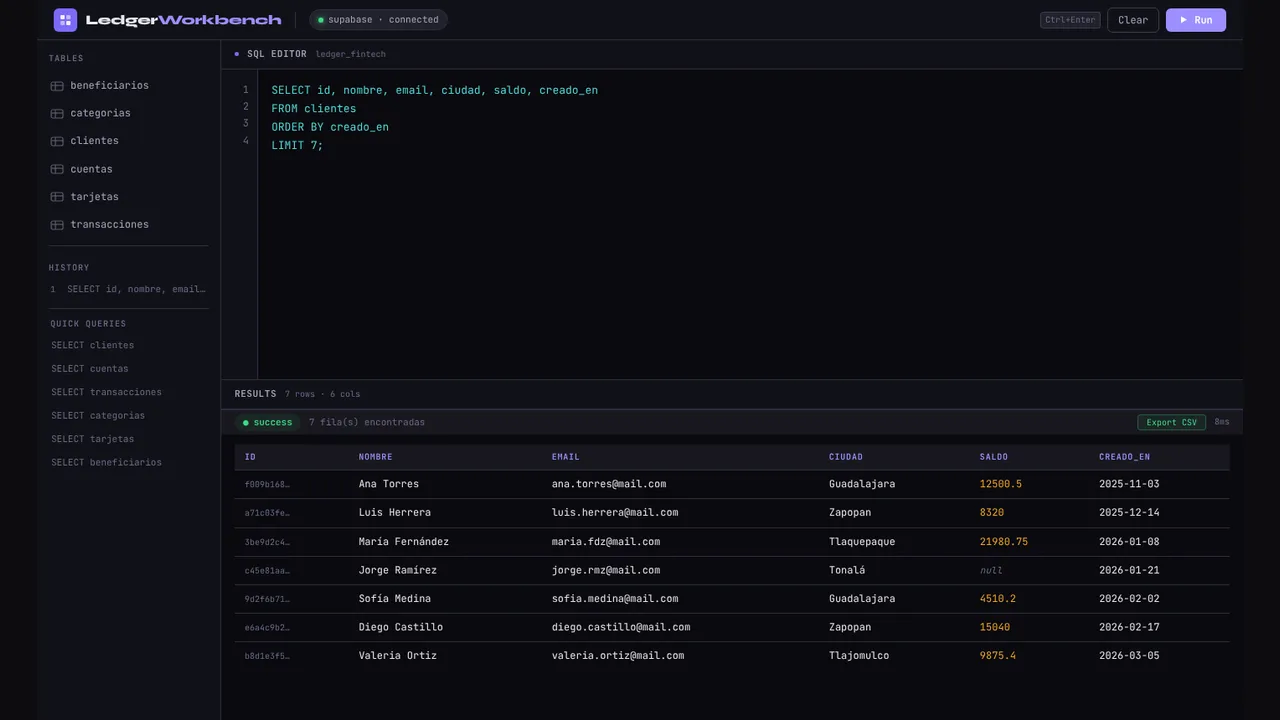The width and height of the screenshot is (1280, 720).
Task: Clear the SQL editor
Action: point(1133,20)
